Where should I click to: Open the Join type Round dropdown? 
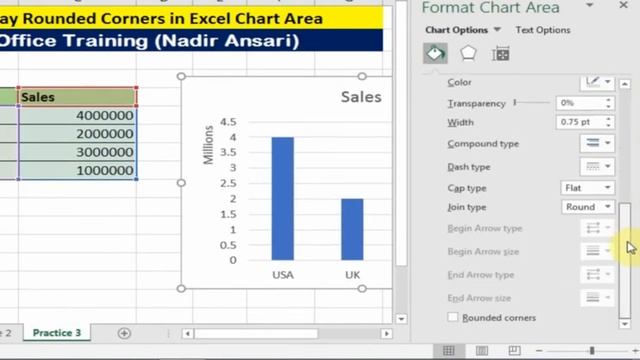click(588, 207)
